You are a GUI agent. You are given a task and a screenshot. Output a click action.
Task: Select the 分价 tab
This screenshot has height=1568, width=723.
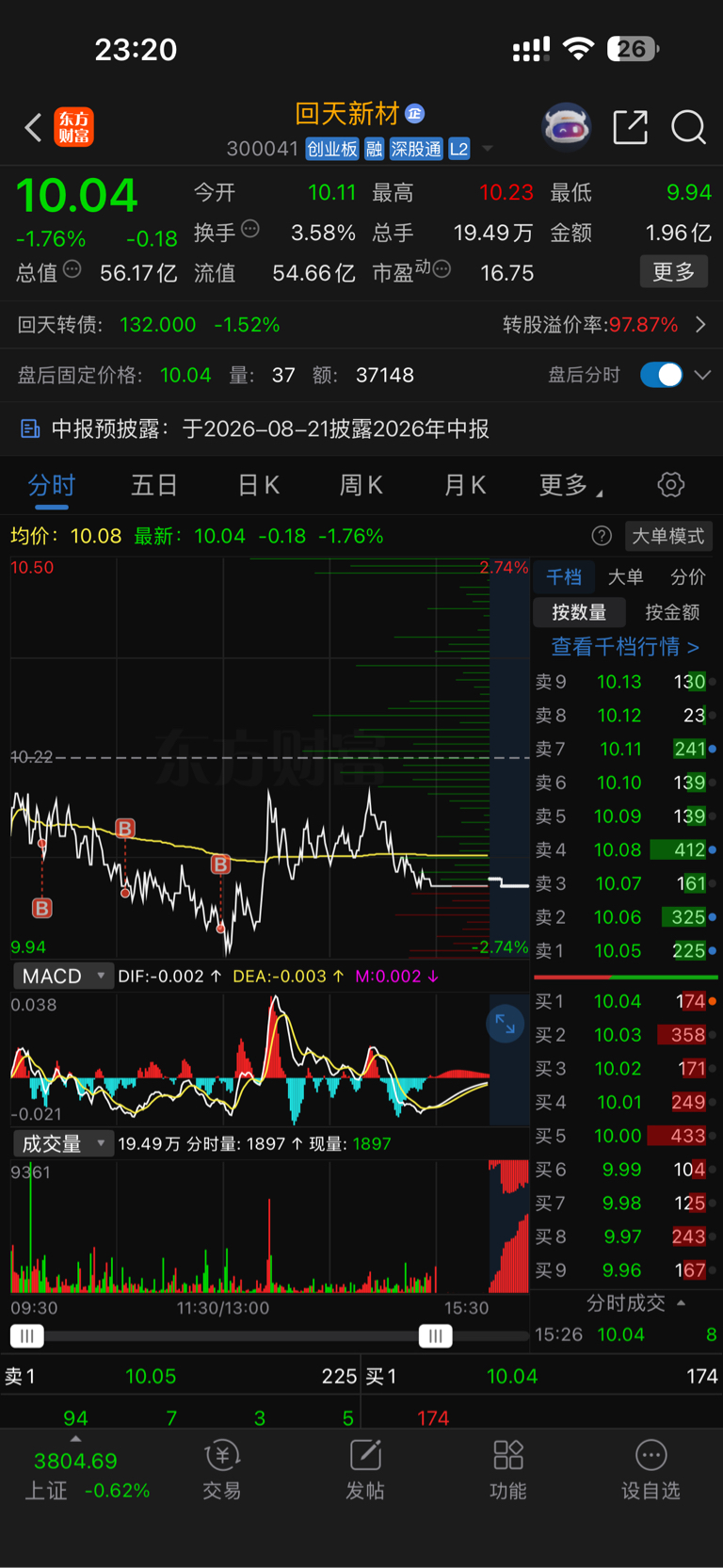pyautogui.click(x=687, y=577)
